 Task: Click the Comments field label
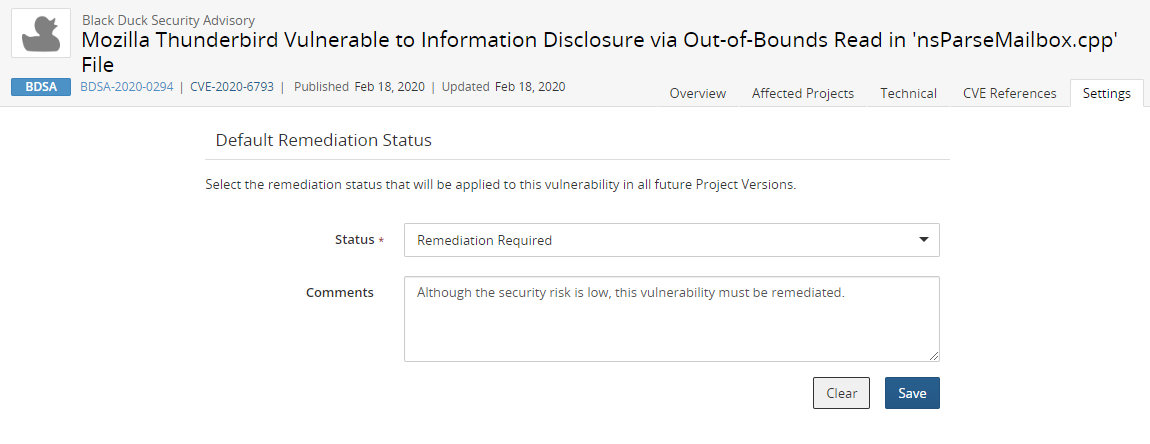point(339,292)
